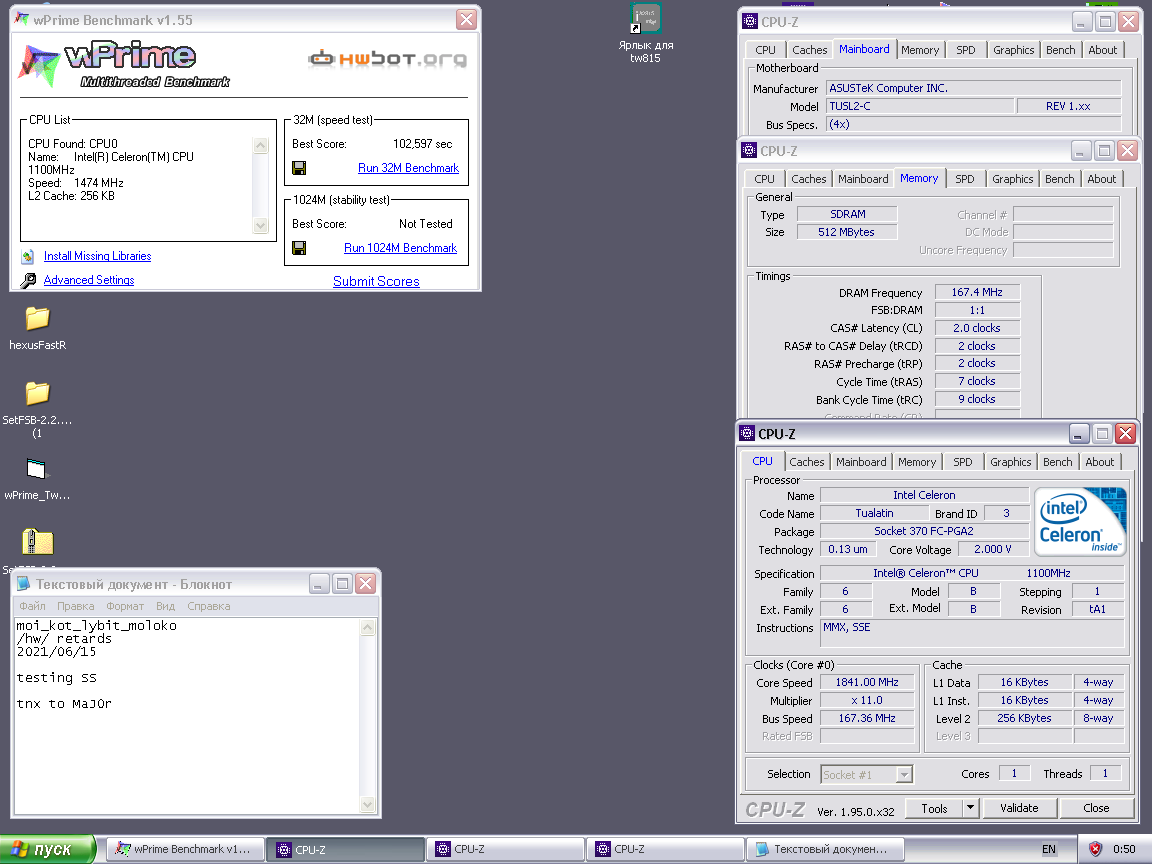Image resolution: width=1152 pixels, height=864 pixels.
Task: Click the CPU-Z app icon in the CPU window title bar
Action: click(x=746, y=433)
